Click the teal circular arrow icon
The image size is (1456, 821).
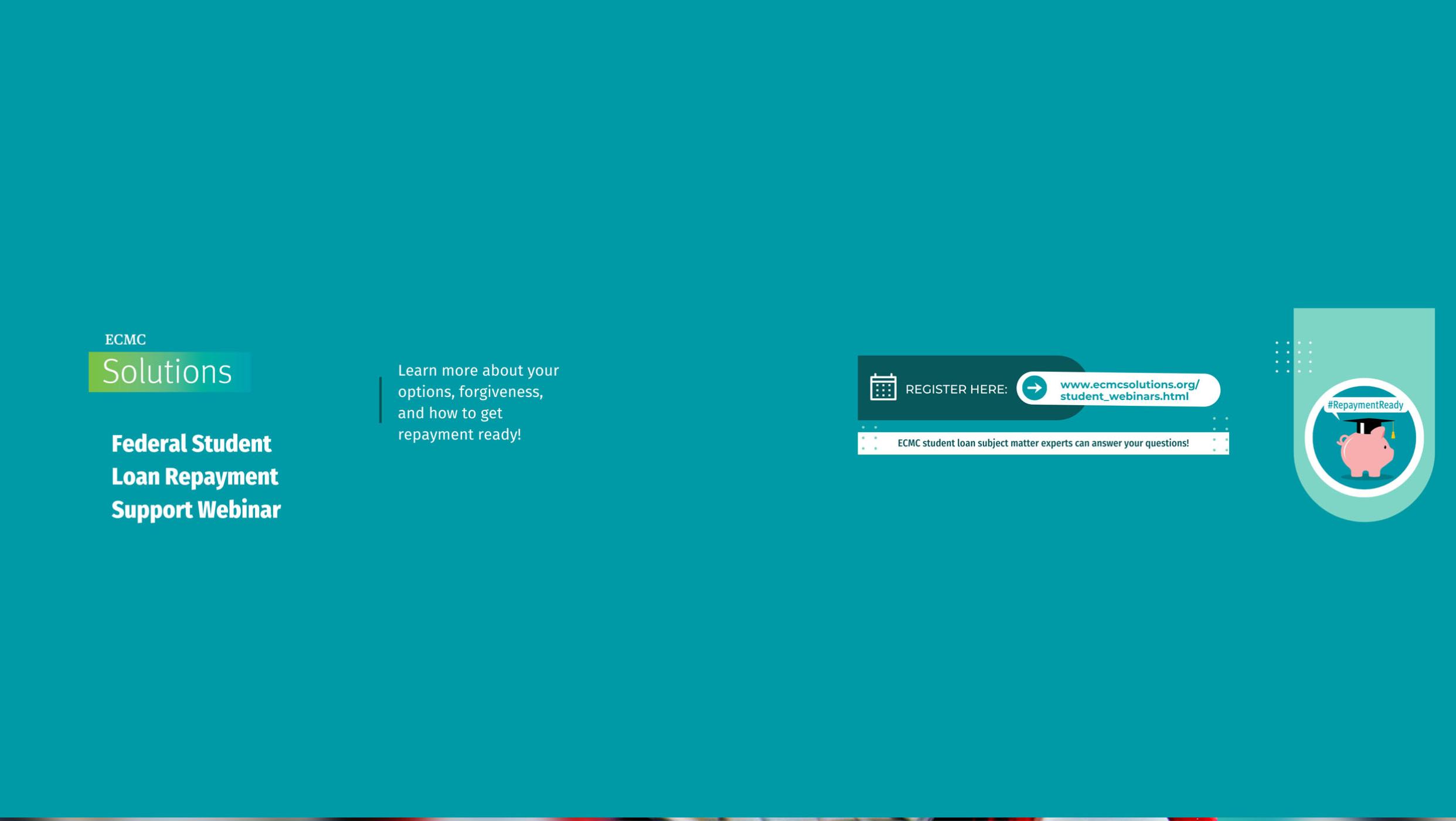1035,388
